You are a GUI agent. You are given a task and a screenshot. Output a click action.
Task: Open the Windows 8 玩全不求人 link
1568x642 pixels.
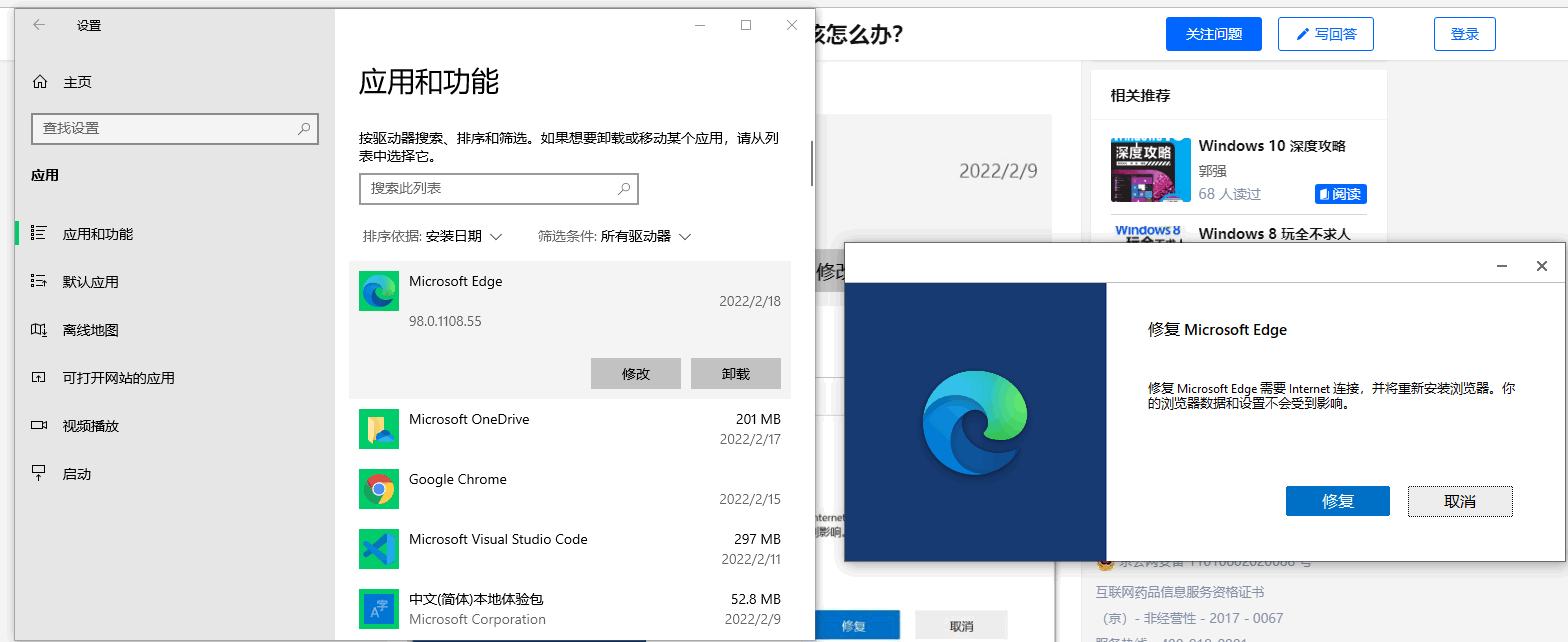(x=1274, y=234)
